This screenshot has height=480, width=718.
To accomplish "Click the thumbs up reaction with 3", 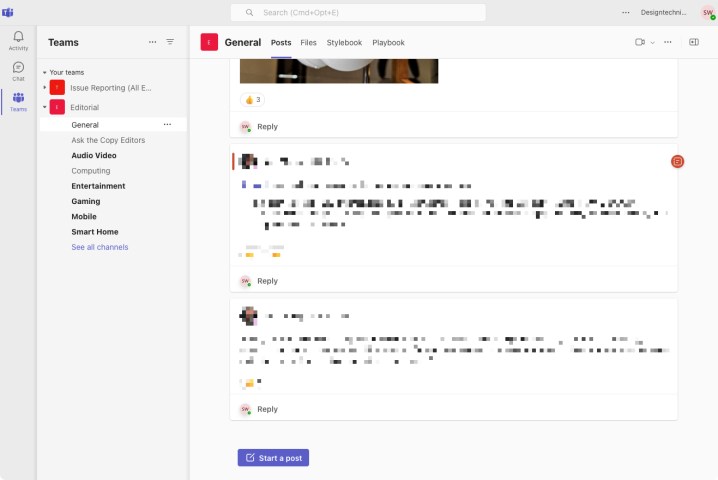I will [x=252, y=99].
